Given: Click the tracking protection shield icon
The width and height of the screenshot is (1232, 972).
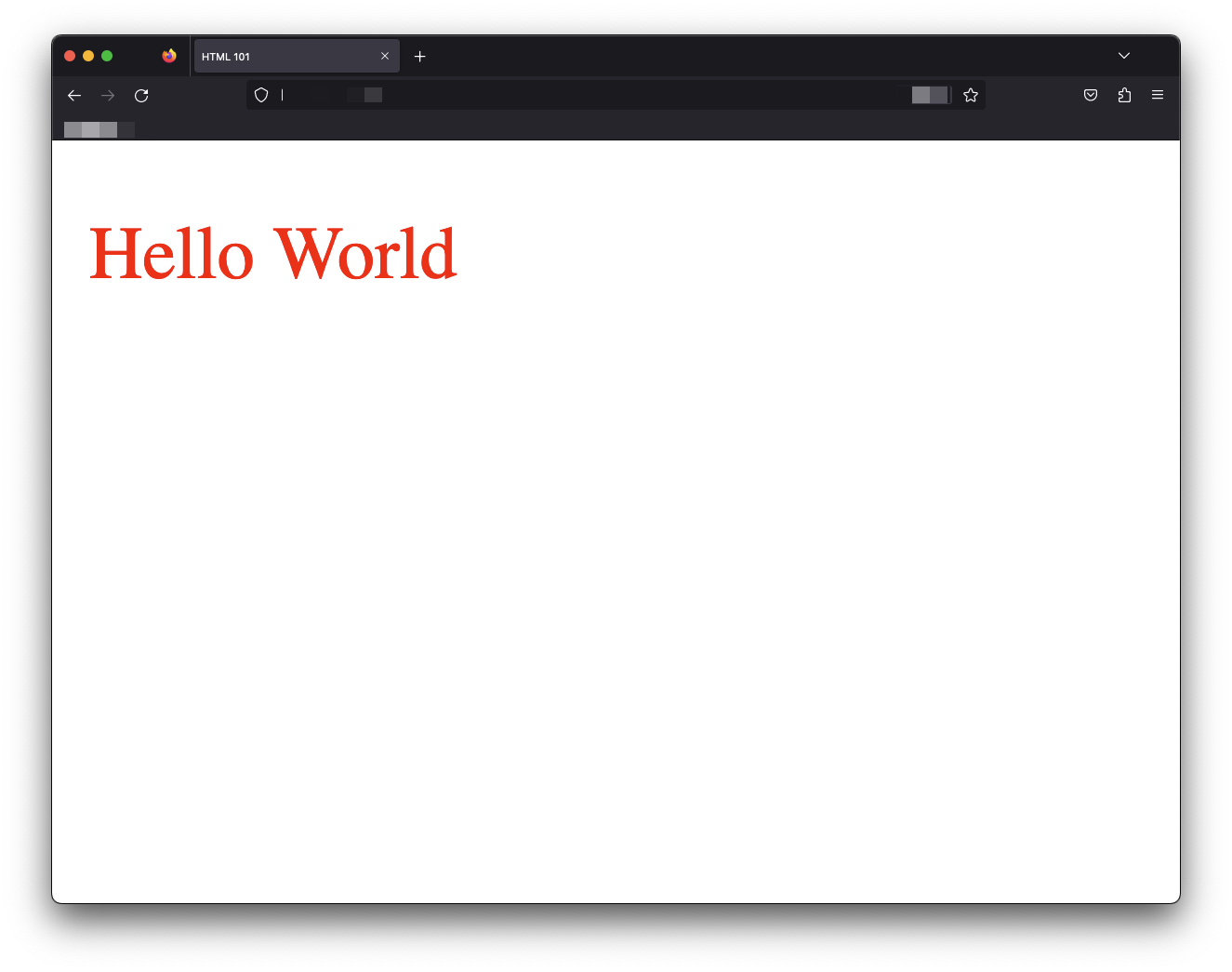Looking at the screenshot, I should point(261,94).
